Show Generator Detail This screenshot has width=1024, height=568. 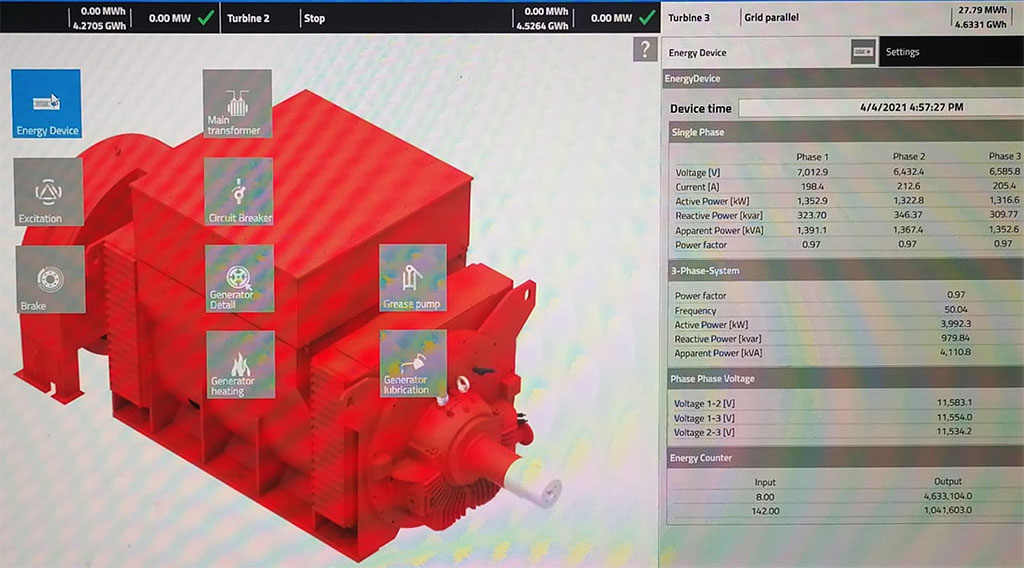click(239, 279)
